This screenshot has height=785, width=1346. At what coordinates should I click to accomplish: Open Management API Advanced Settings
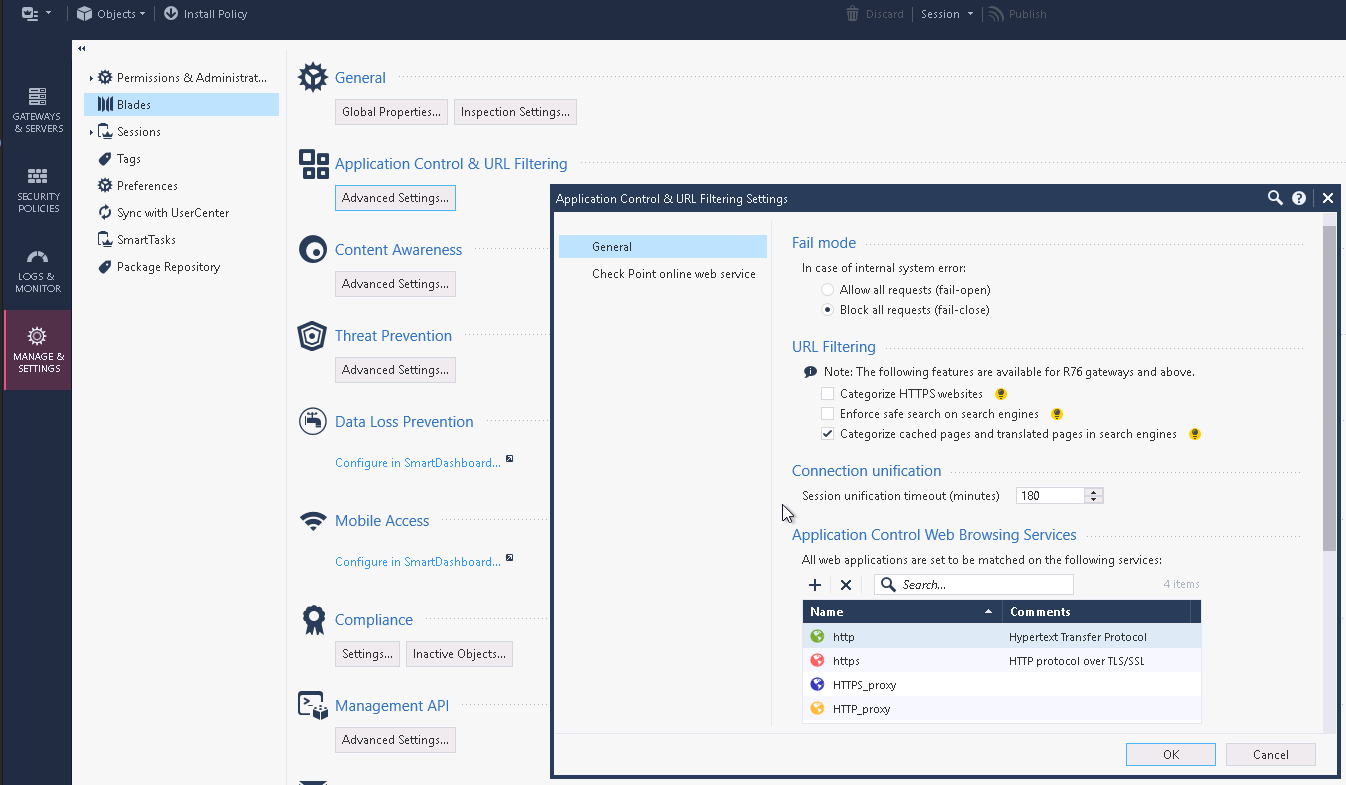[395, 740]
